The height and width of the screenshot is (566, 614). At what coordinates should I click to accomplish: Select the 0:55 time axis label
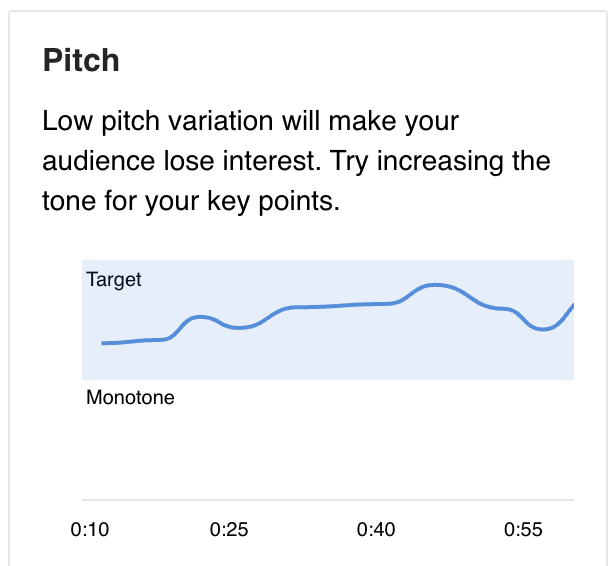click(x=523, y=530)
